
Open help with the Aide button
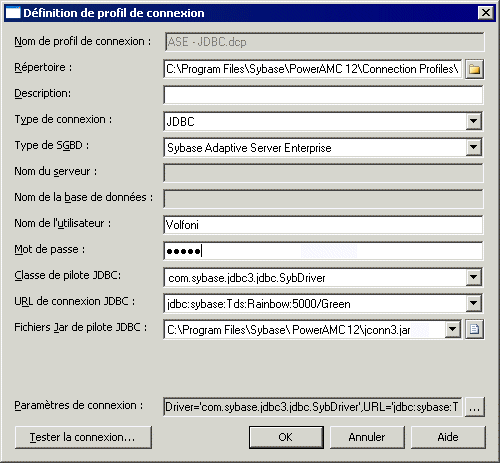[x=448, y=437]
